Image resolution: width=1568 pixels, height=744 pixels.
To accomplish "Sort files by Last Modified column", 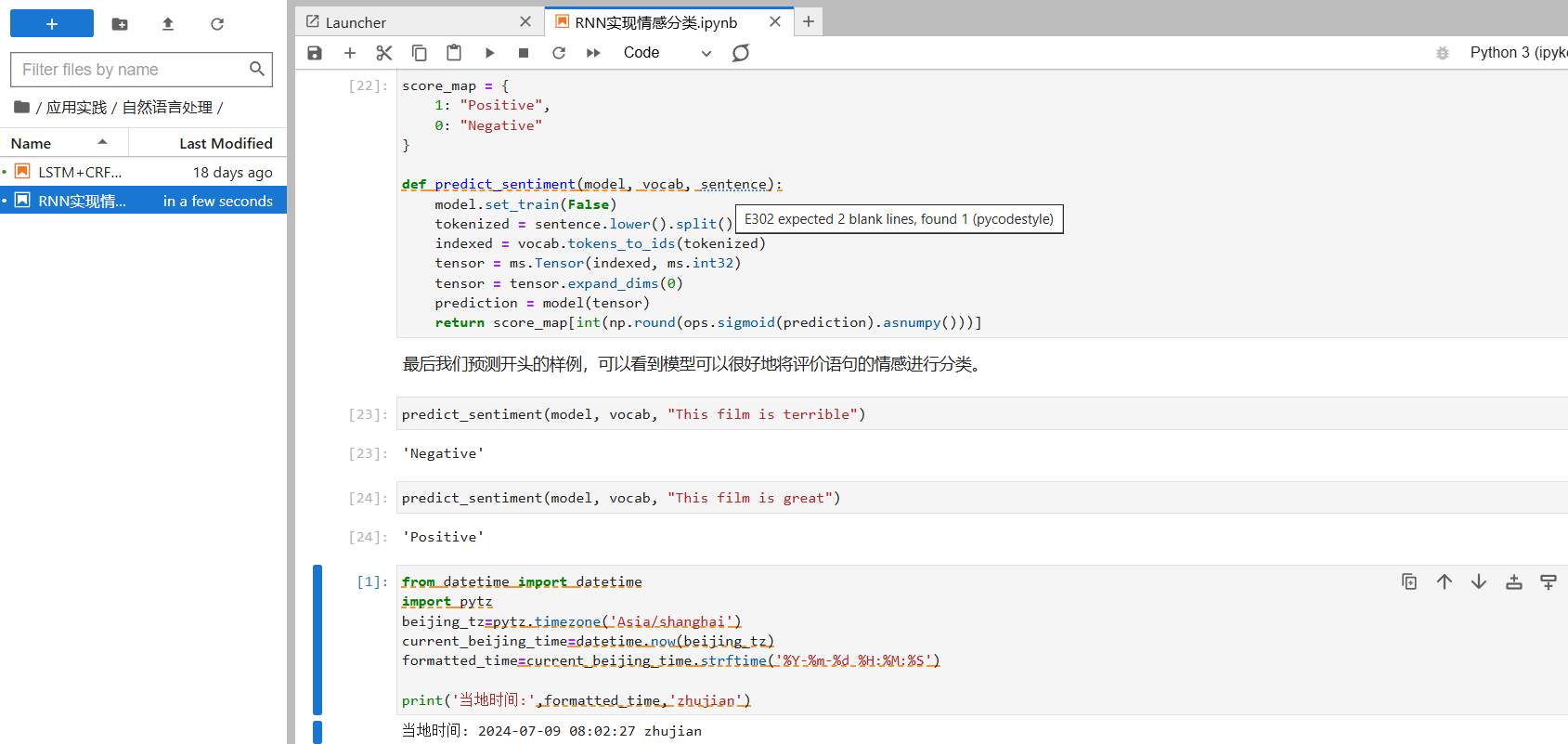I will point(208,143).
